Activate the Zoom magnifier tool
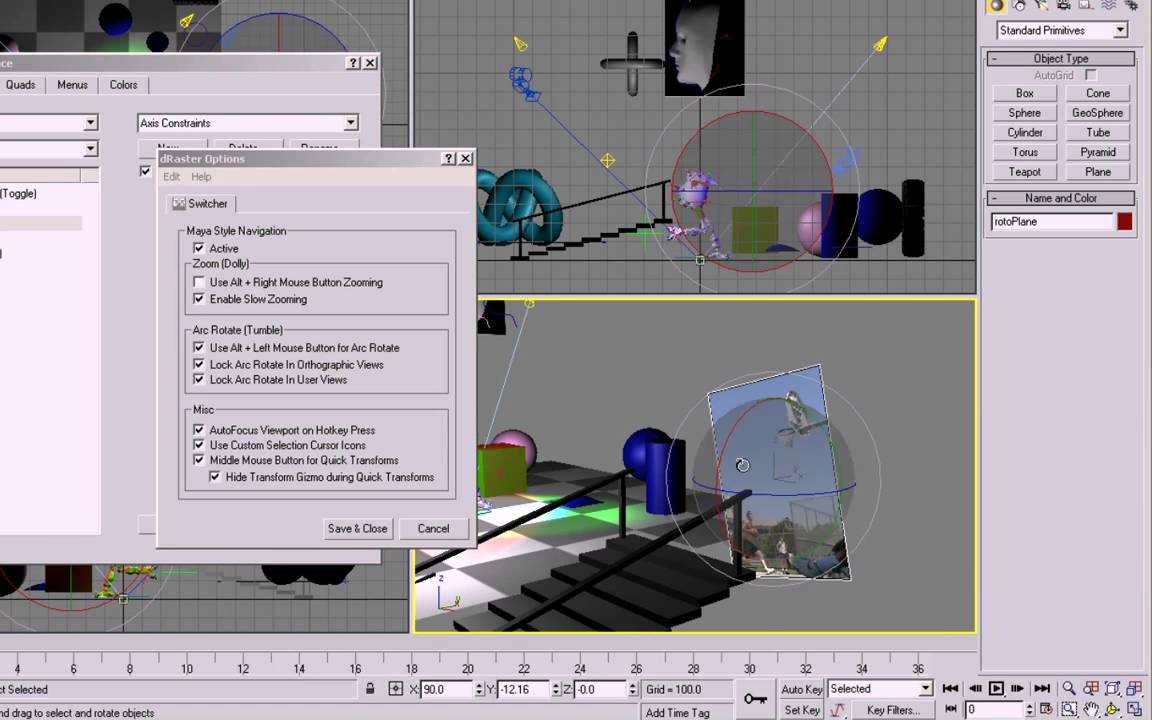Screen dimensions: 1152x720 [1069, 688]
